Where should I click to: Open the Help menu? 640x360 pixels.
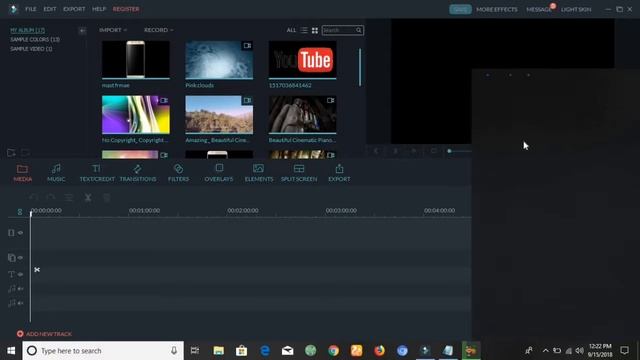[x=99, y=9]
